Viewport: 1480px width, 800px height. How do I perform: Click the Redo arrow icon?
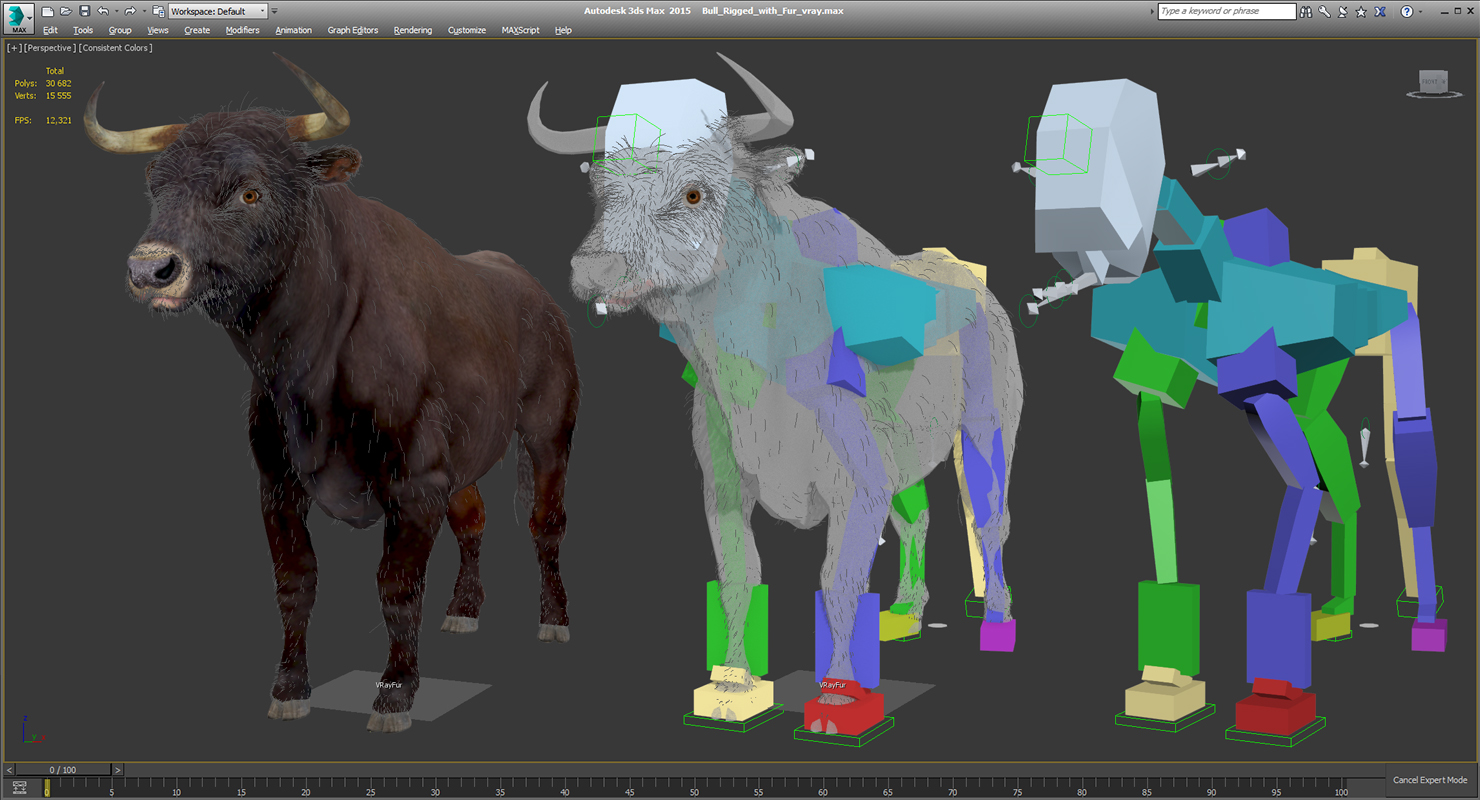[129, 11]
